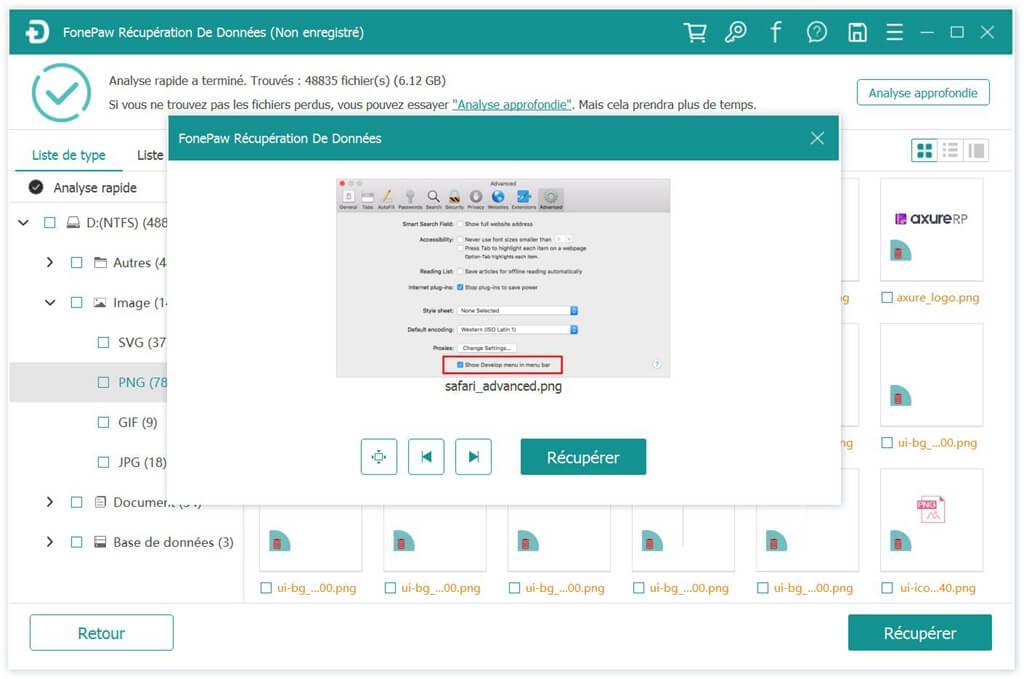The height and width of the screenshot is (679, 1024).
Task: Click the safari_advanced.png file name
Action: point(503,387)
